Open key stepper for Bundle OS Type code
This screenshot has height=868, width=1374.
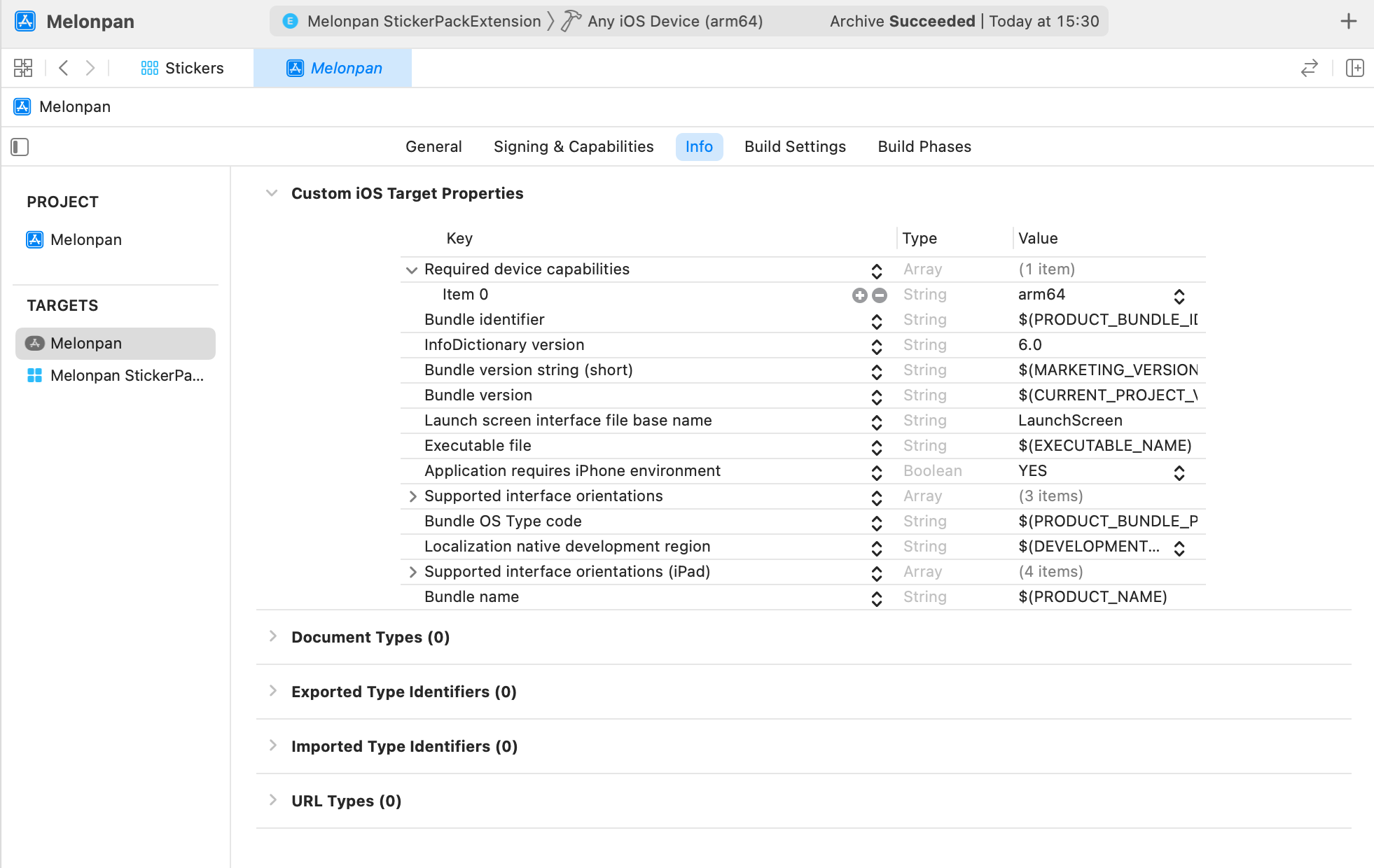(877, 523)
